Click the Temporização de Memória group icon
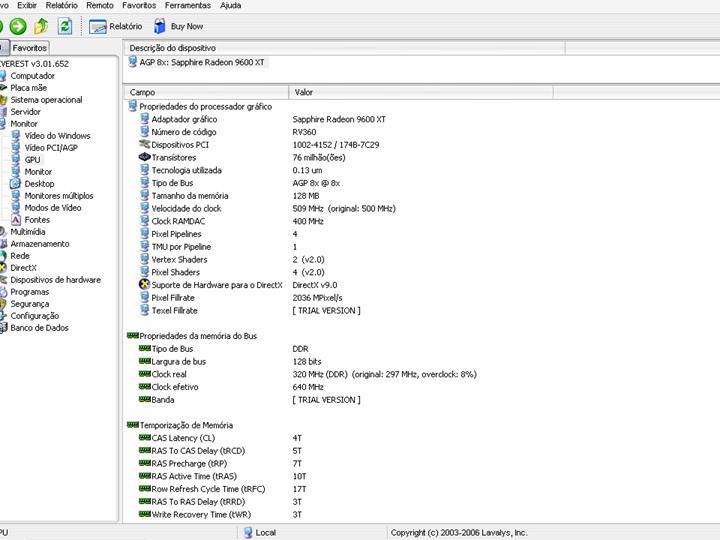 [x=133, y=425]
